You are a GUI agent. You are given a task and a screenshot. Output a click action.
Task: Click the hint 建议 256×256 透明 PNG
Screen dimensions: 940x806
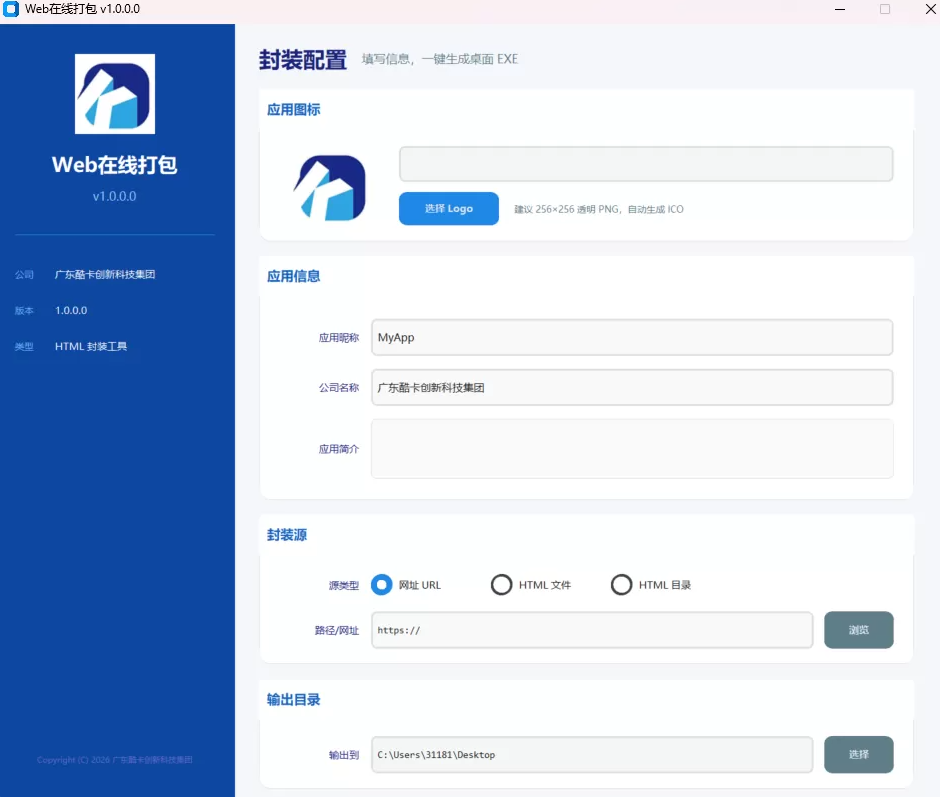[598, 209]
